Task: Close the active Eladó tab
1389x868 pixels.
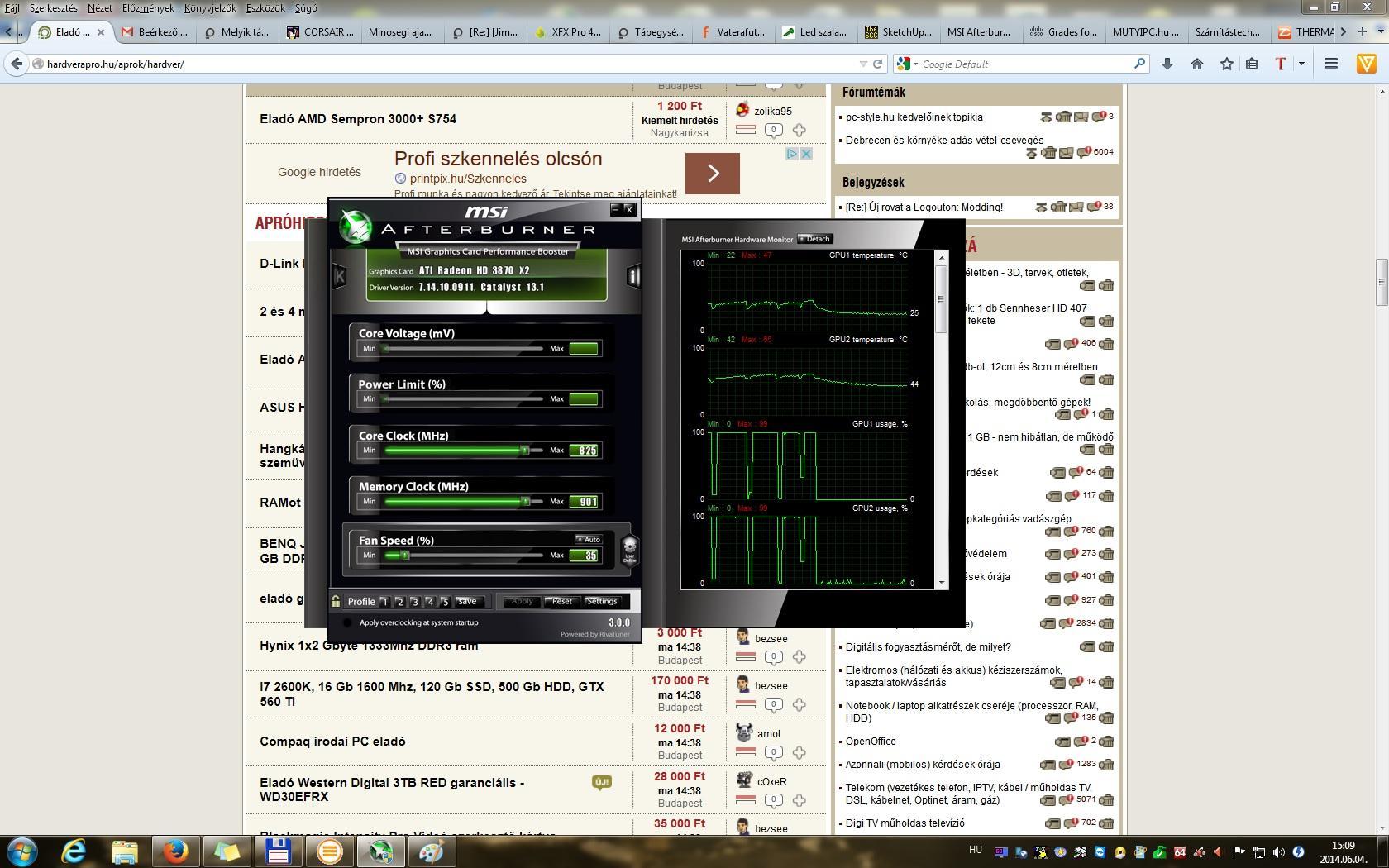Action: (101, 32)
